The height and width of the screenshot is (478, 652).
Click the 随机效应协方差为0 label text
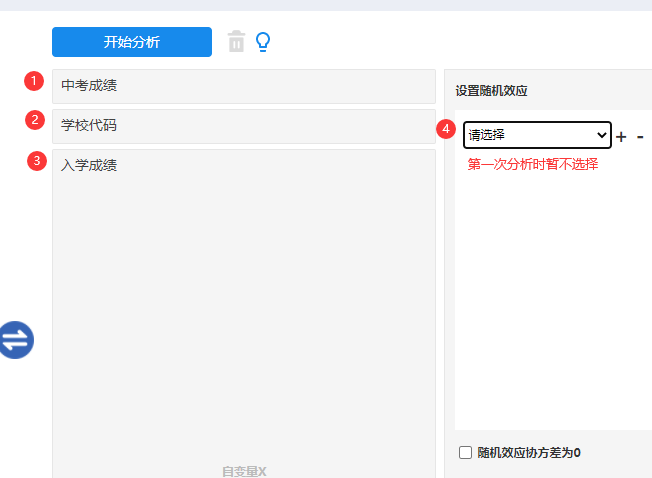(x=529, y=452)
